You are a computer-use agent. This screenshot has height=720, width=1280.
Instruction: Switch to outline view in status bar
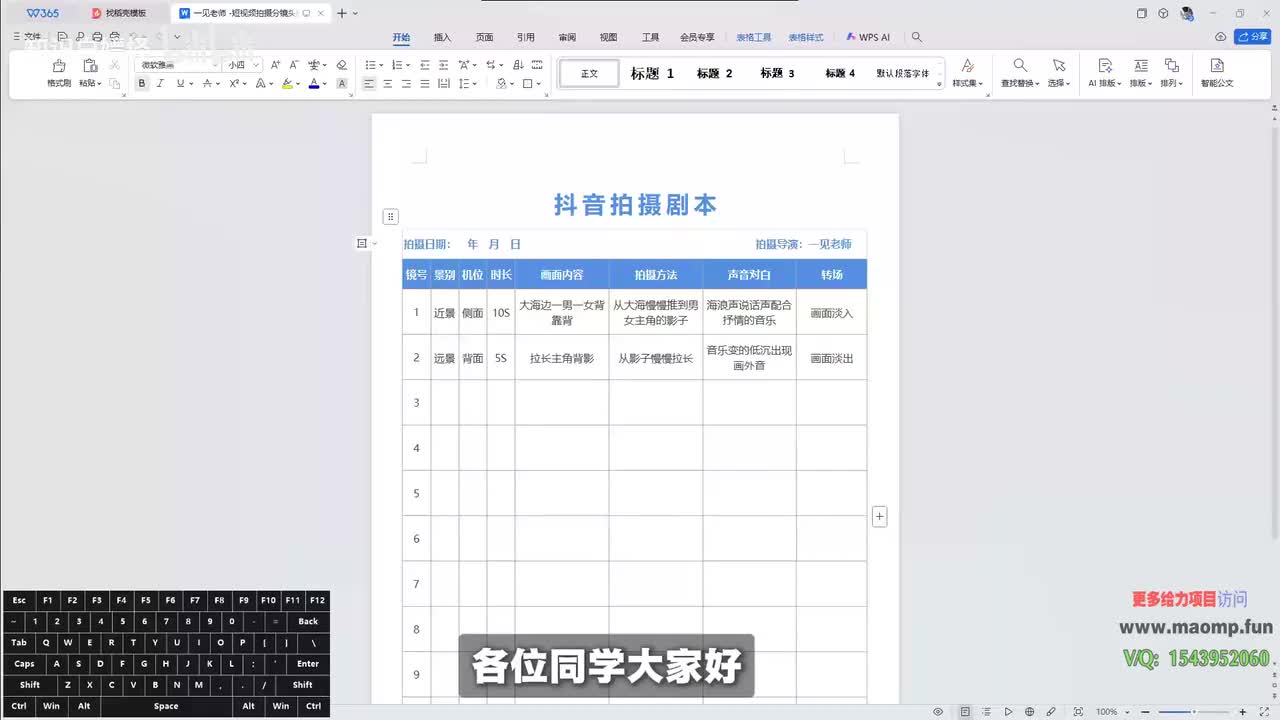(986, 712)
